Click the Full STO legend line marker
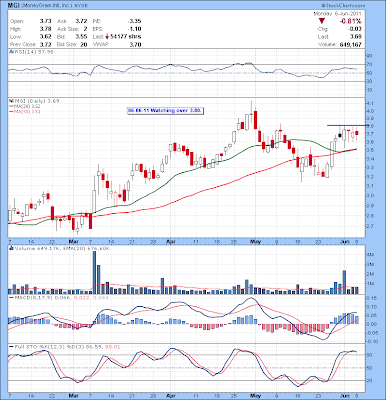The width and height of the screenshot is (386, 400). coord(10,347)
